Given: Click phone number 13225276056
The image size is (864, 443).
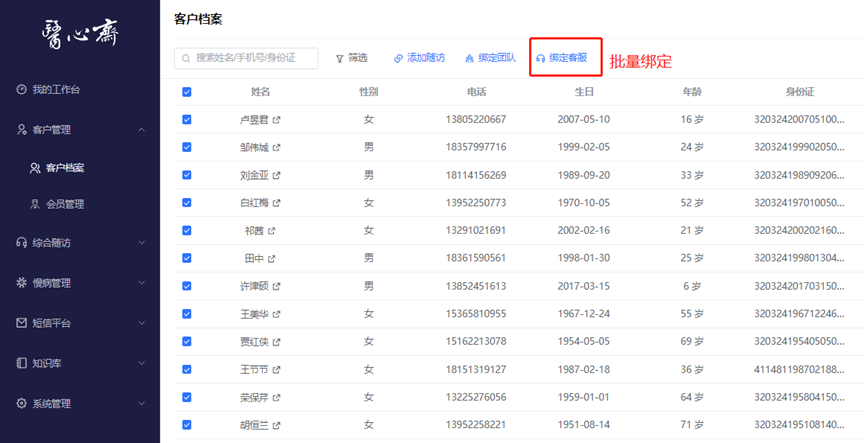Looking at the screenshot, I should [x=476, y=397].
